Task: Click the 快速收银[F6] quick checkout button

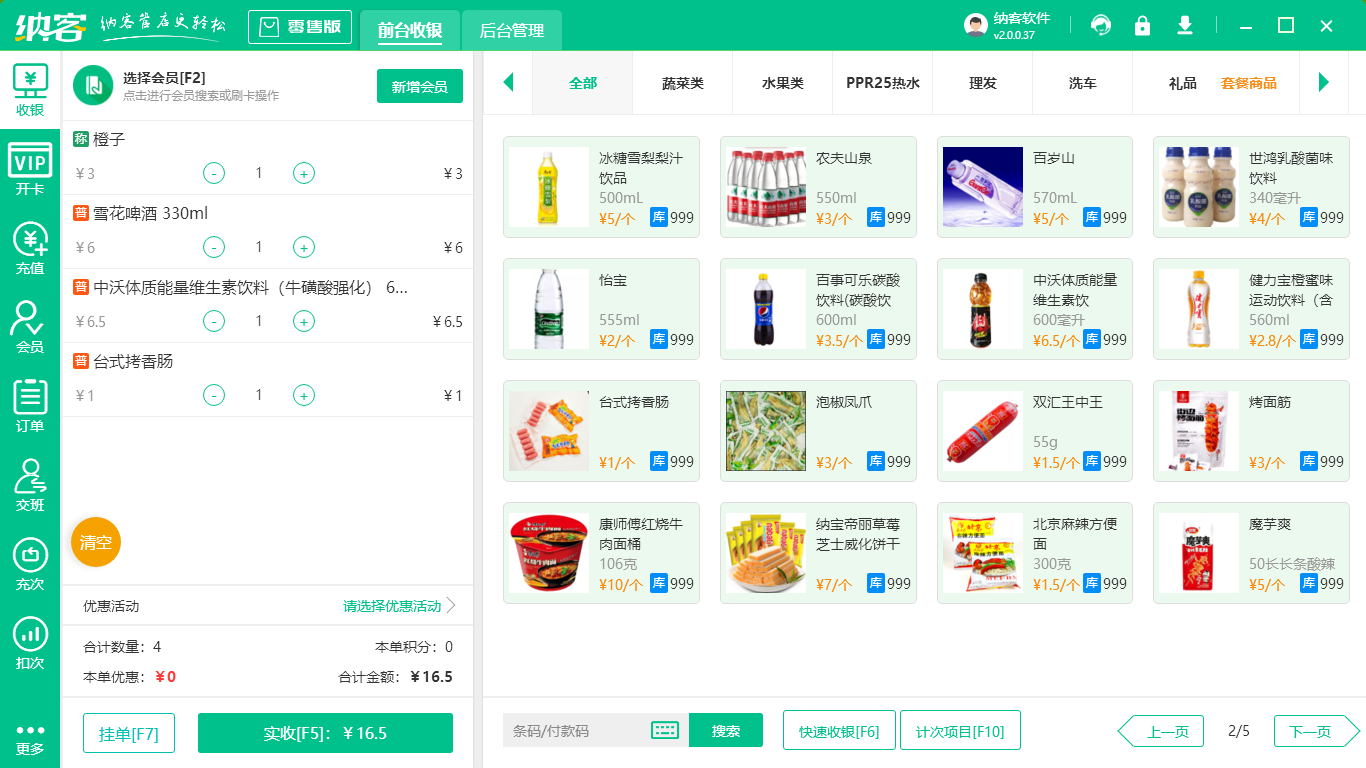Action: [x=839, y=730]
